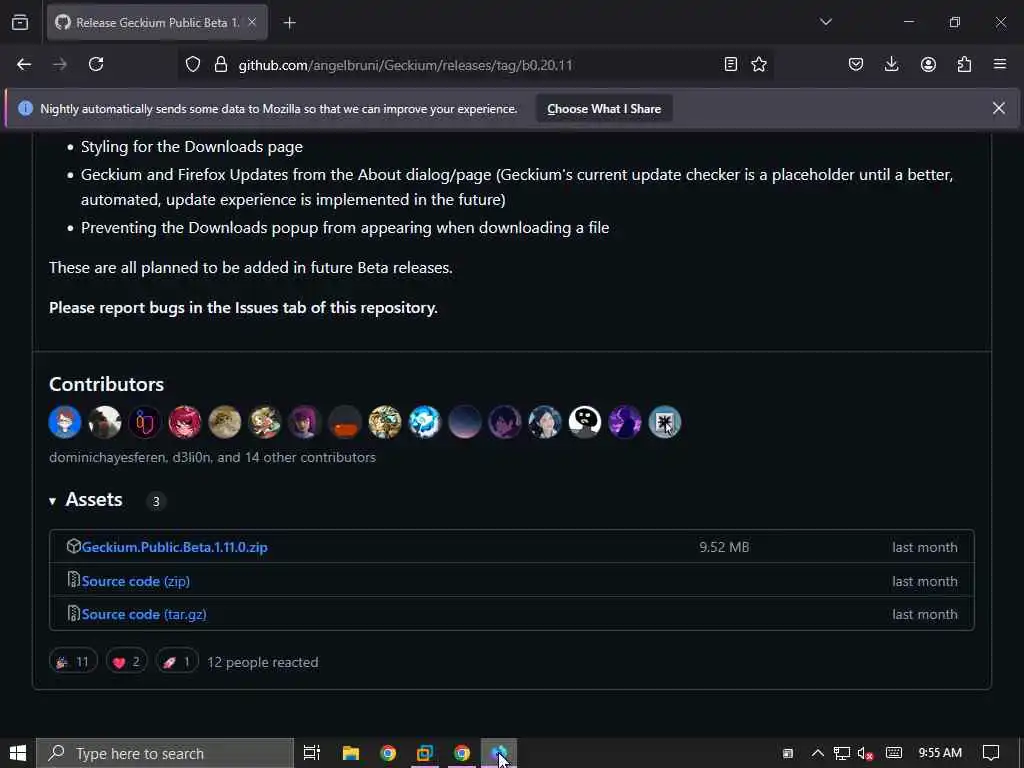Viewport: 1024px width, 768px height.
Task: Go back to the previous page
Action: (24, 64)
